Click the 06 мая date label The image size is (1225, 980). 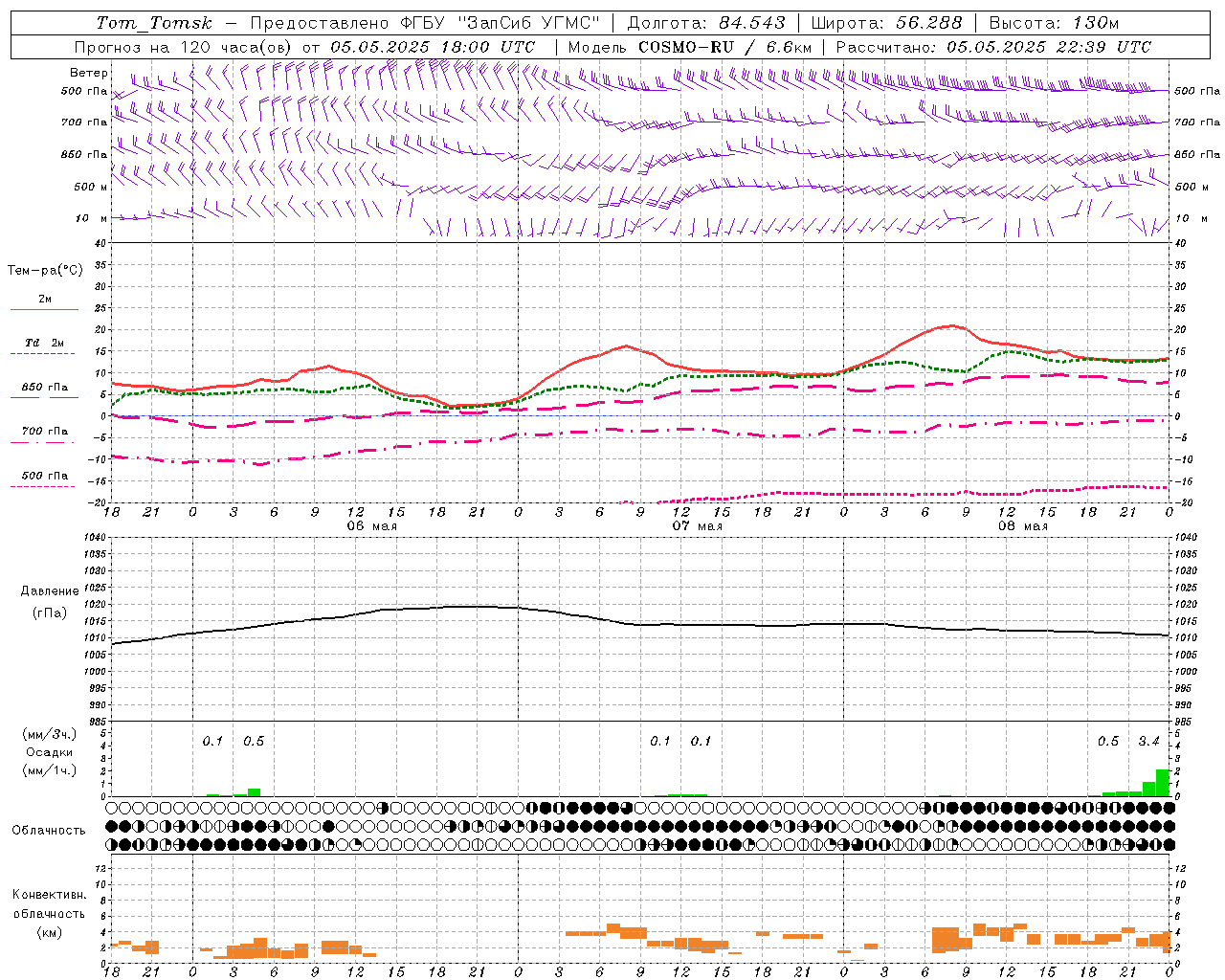371,525
